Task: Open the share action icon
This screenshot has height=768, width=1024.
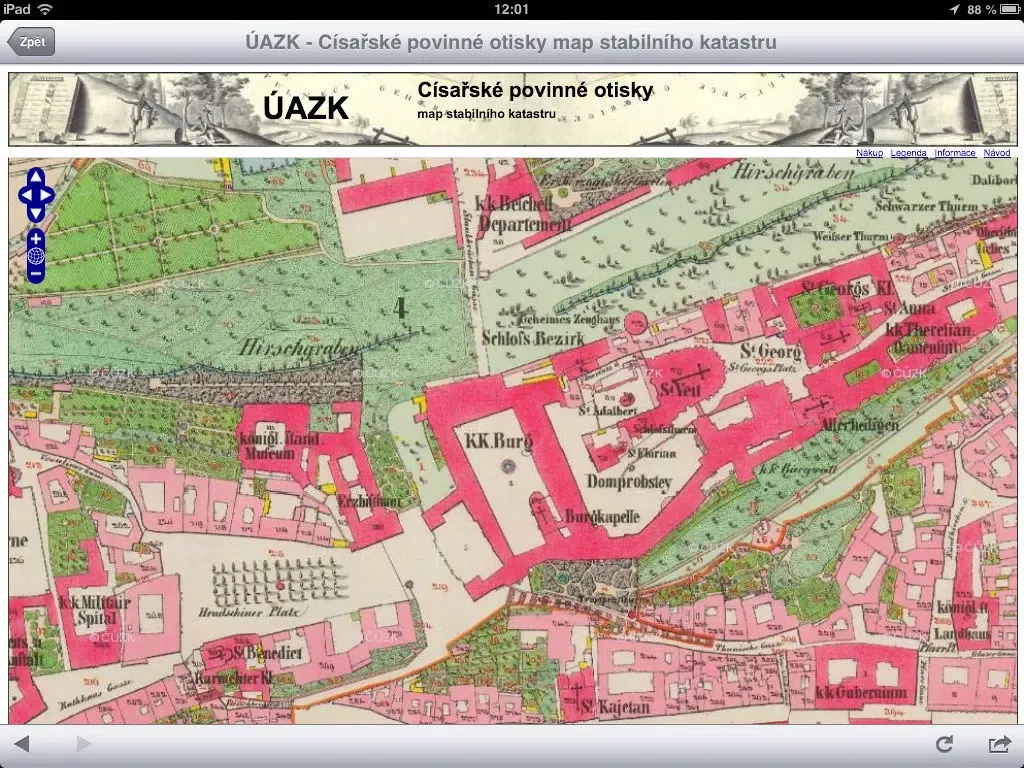Action: click(1000, 744)
